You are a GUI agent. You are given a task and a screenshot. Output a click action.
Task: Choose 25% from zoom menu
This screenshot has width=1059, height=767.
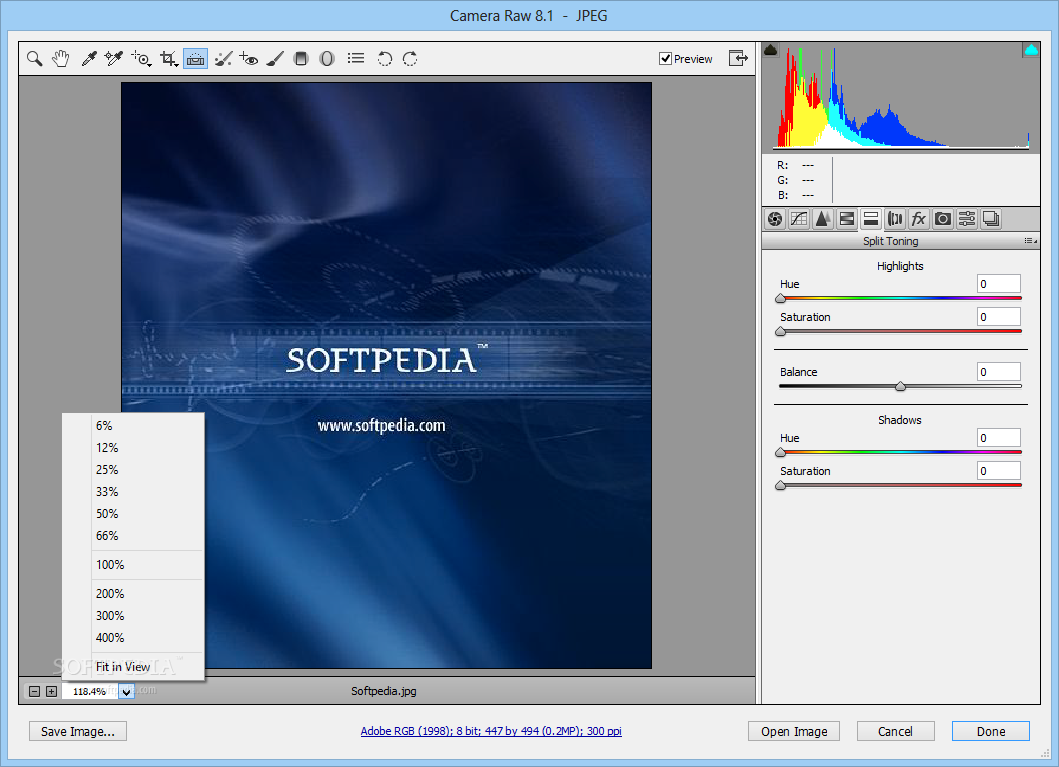coord(133,470)
